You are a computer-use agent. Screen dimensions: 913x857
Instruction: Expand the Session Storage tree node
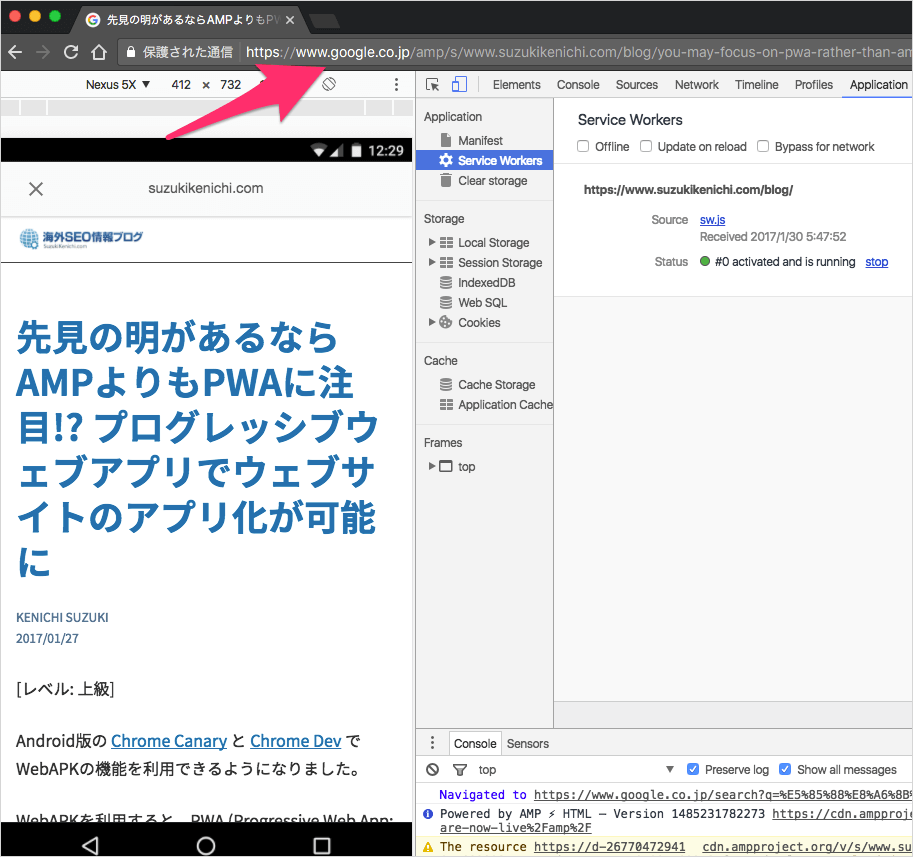tap(431, 262)
